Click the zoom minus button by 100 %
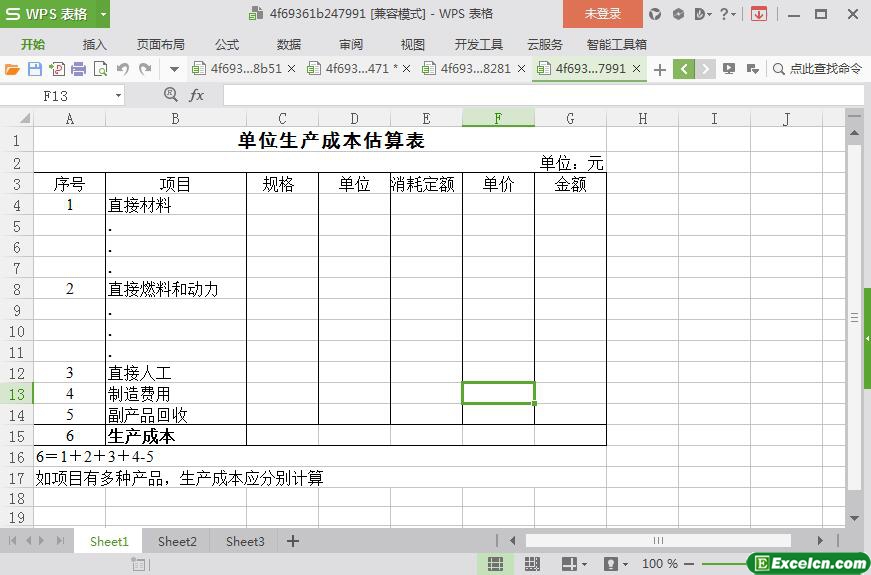The image size is (871, 575). pos(689,564)
